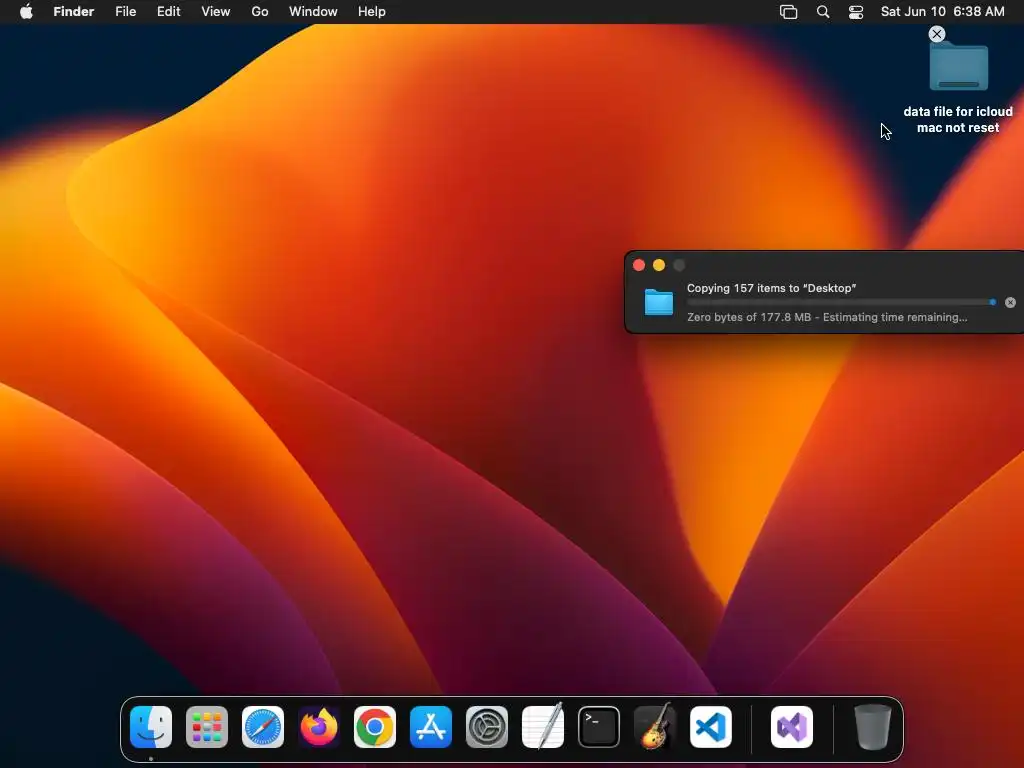Image resolution: width=1024 pixels, height=768 pixels.
Task: Select the 'data file for icloud' desktop folder
Action: [959, 67]
